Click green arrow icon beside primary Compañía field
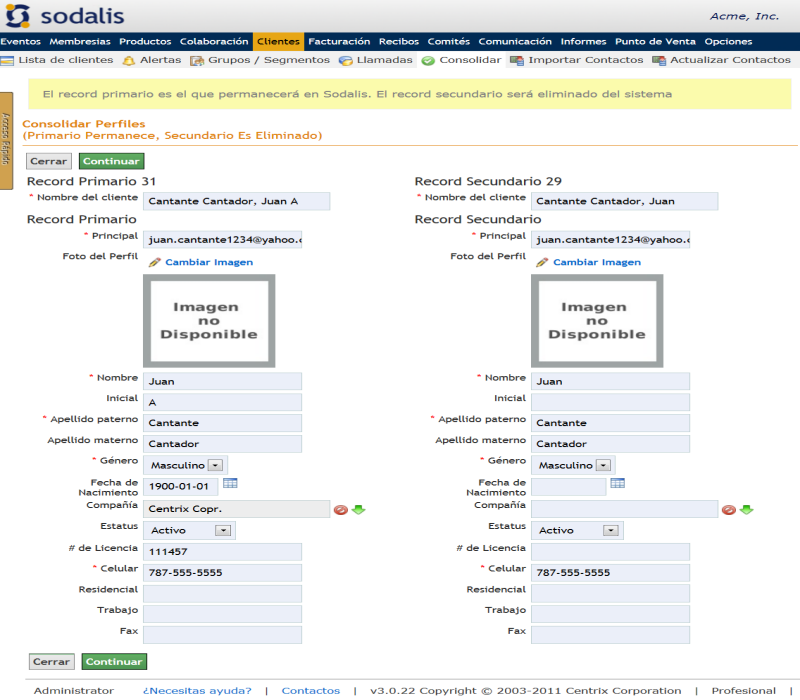Image resolution: width=800 pixels, height=700 pixels. [358, 509]
